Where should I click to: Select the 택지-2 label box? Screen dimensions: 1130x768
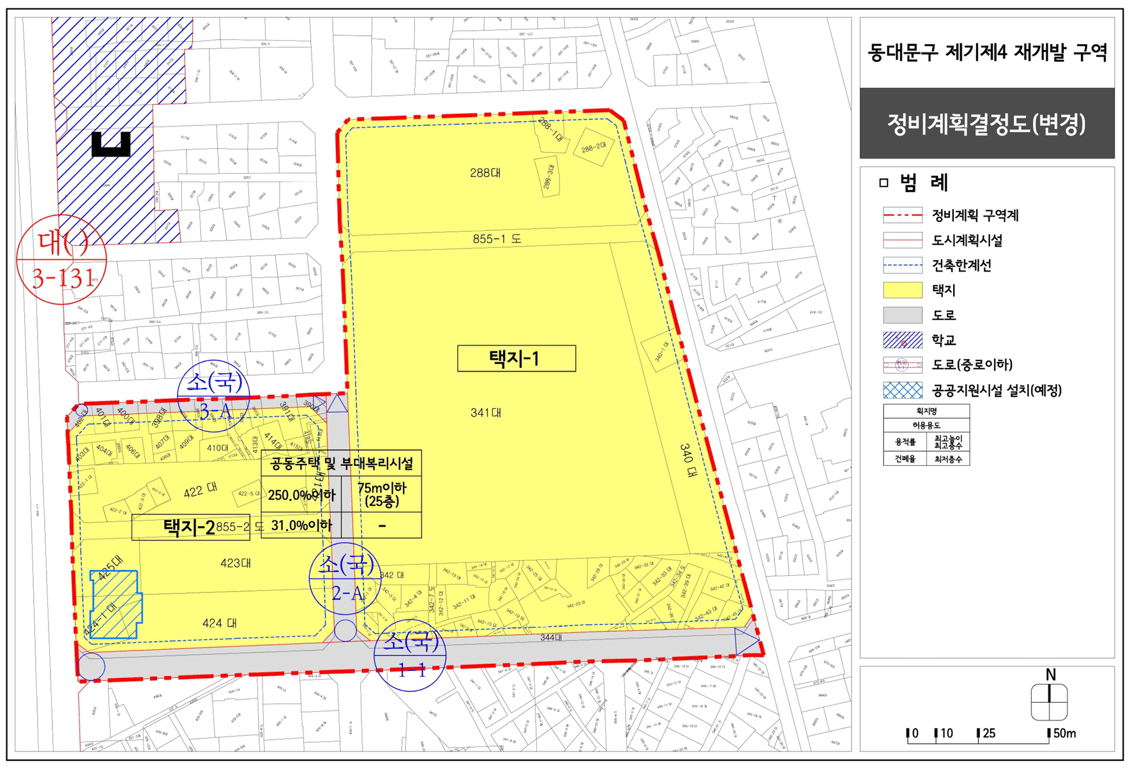click(190, 527)
